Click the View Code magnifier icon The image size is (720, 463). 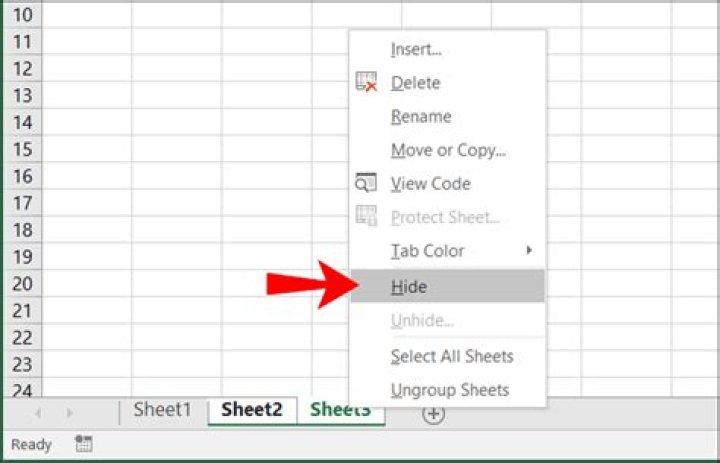[x=366, y=183]
